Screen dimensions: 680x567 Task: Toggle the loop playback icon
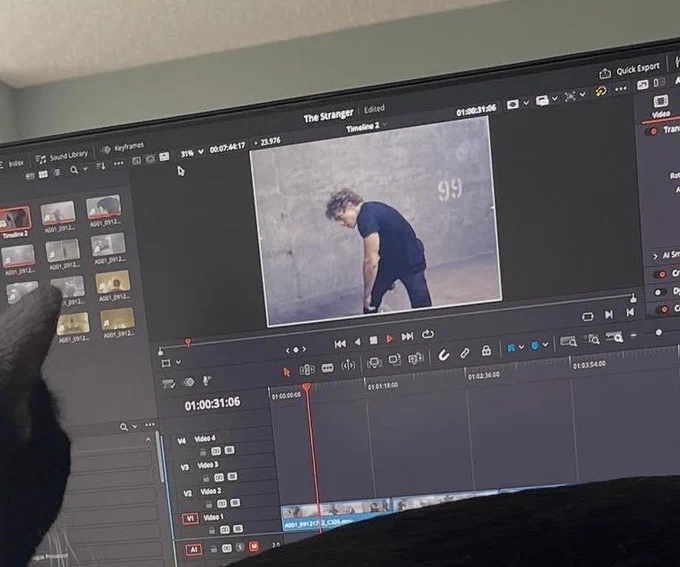coord(428,334)
